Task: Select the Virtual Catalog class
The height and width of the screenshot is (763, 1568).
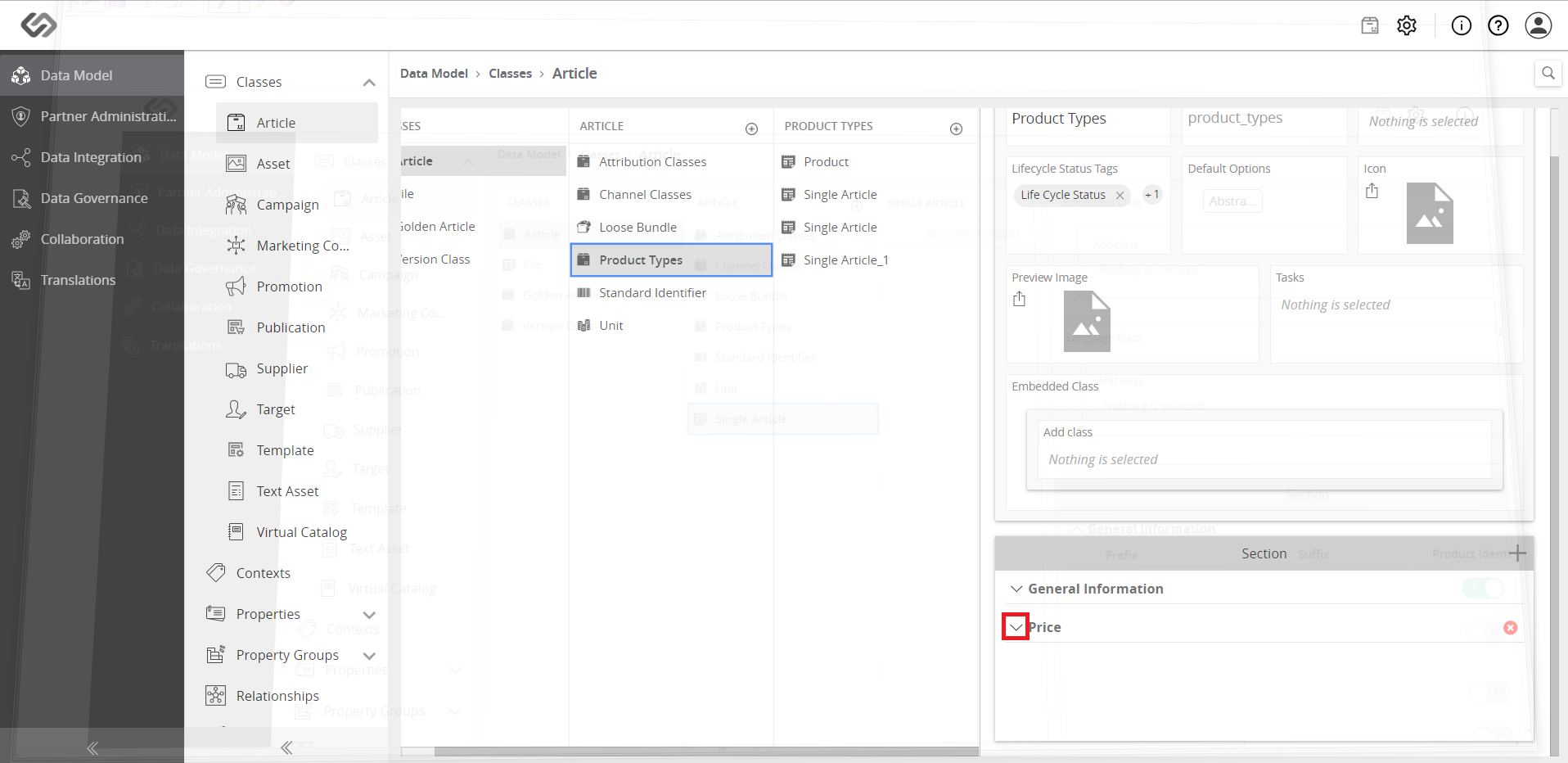Action: click(297, 532)
